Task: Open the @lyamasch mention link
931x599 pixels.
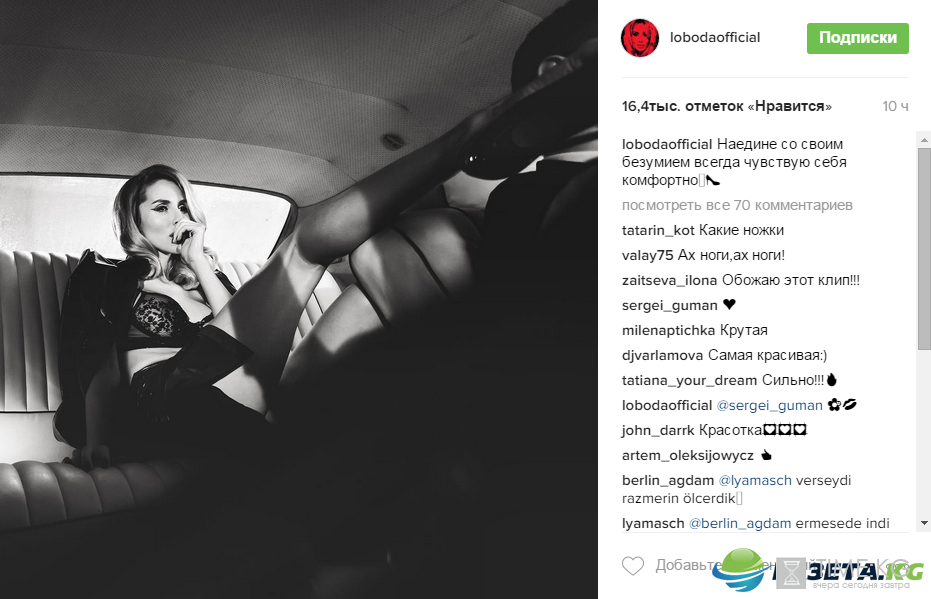Action: tap(755, 480)
